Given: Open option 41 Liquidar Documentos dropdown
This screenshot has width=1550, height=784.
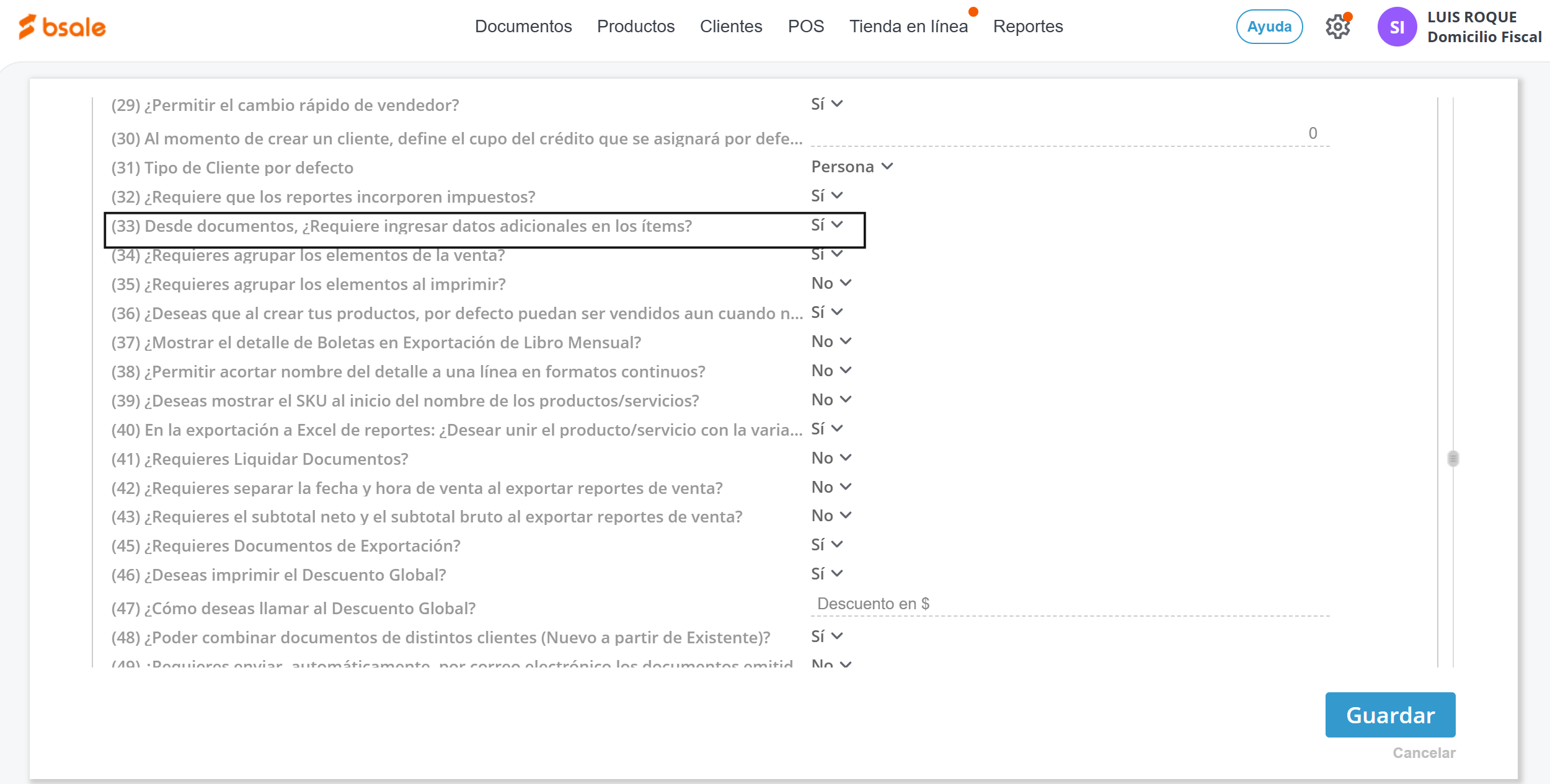Looking at the screenshot, I should point(831,458).
